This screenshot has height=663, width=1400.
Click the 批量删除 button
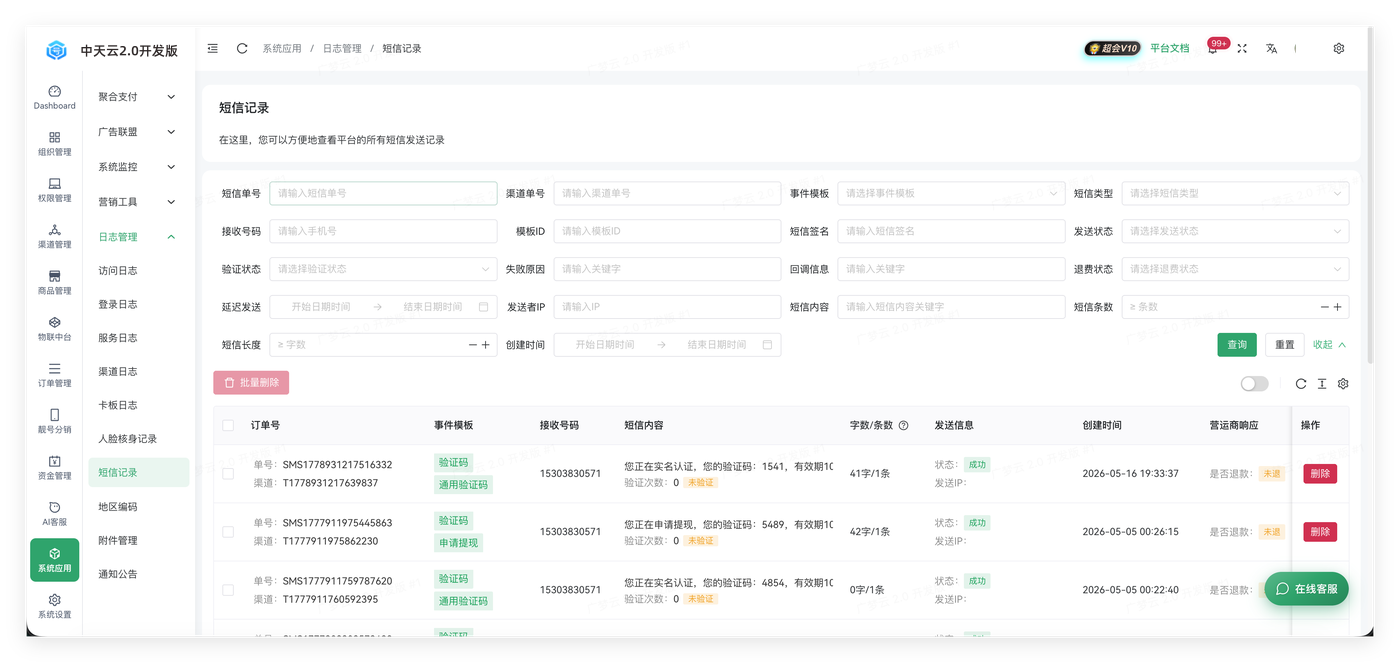point(251,383)
